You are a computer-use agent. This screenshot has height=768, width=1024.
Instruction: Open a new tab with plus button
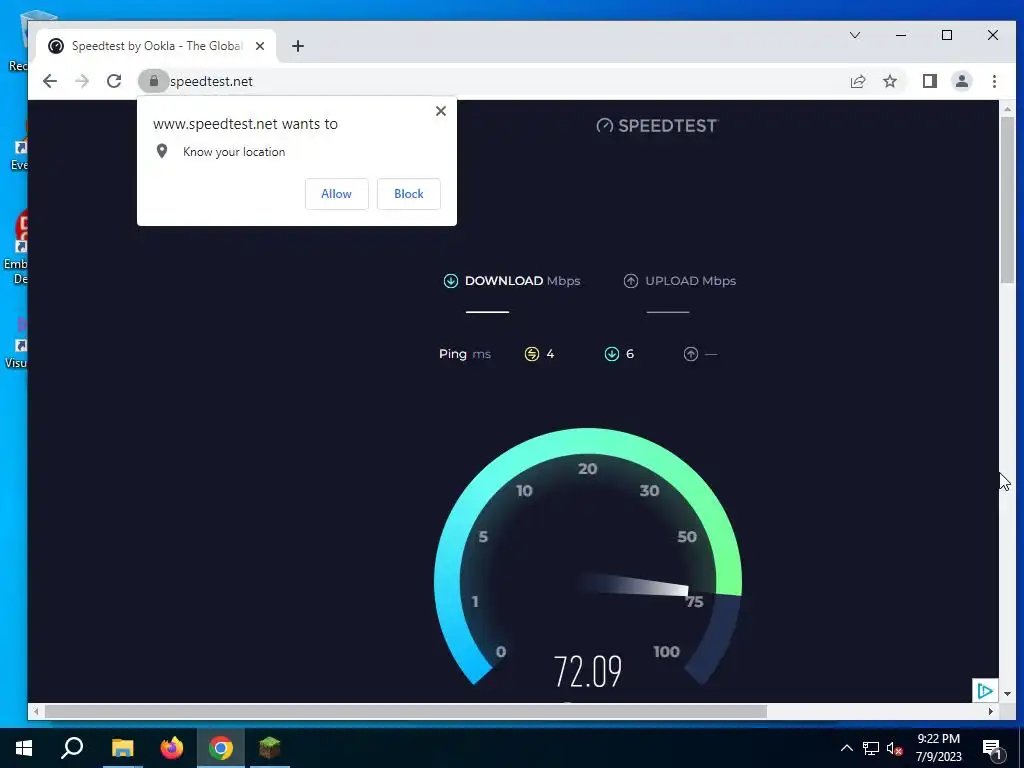pos(298,46)
